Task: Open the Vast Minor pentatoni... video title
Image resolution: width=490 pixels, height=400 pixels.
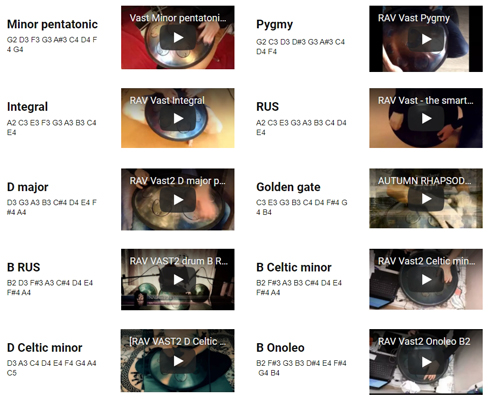Action: 178,18
